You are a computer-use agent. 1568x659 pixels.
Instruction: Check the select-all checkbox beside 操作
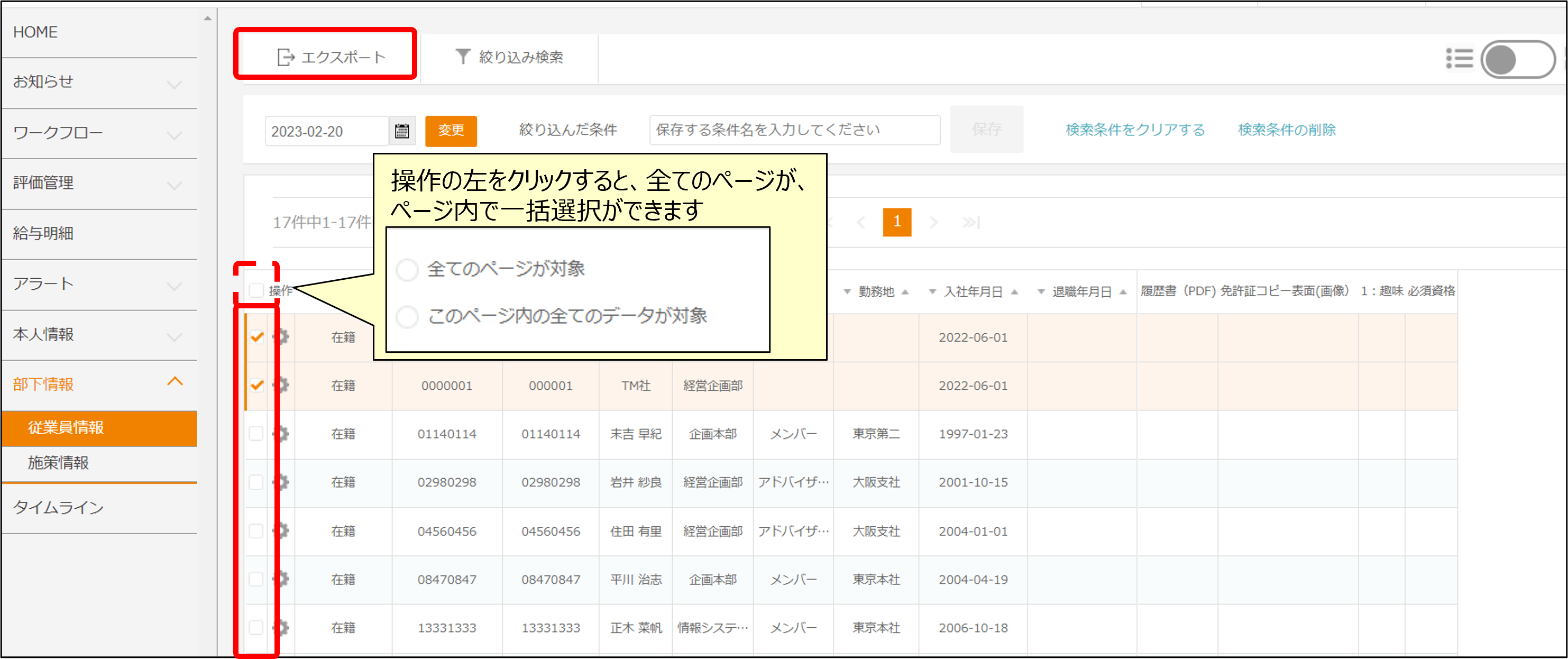coord(256,291)
